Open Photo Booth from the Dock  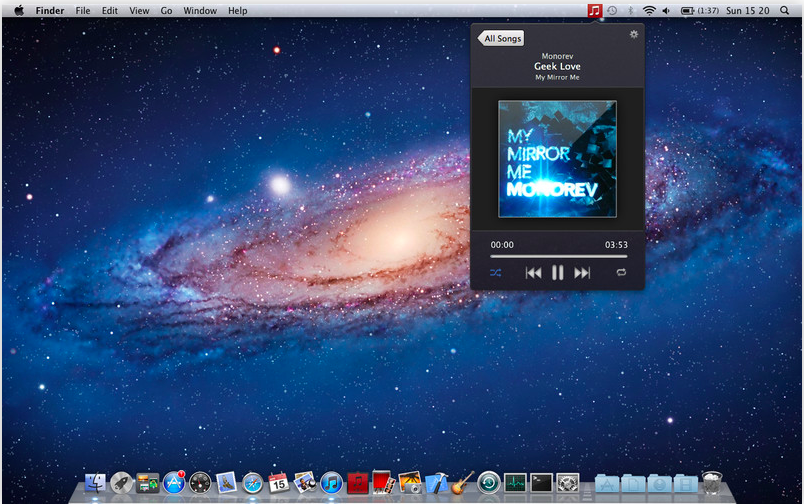click(x=384, y=482)
